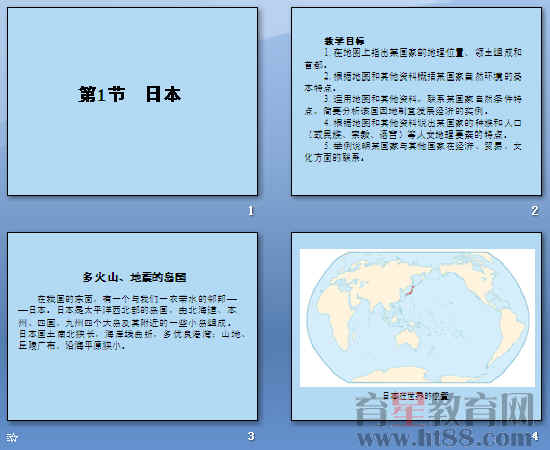
Task: Select slide 1 titled 第1节 日本
Action: [x=133, y=101]
